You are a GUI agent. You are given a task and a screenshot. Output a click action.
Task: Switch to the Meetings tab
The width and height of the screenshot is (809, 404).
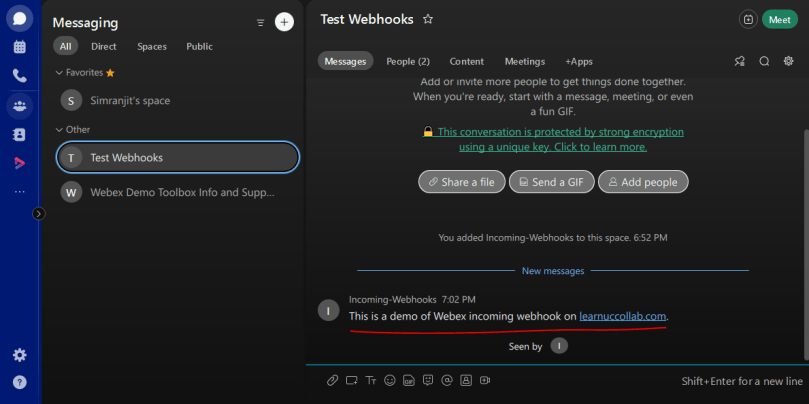[525, 61]
